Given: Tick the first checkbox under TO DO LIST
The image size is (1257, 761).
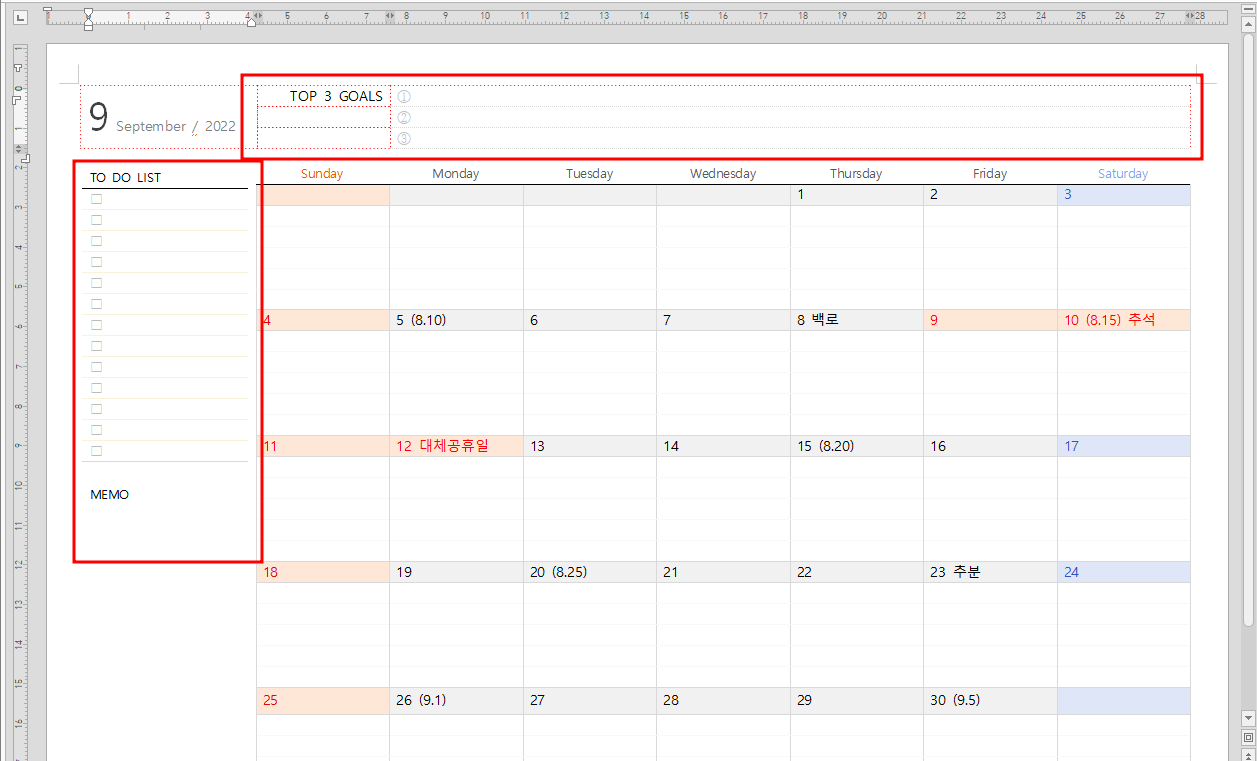Looking at the screenshot, I should (97, 199).
